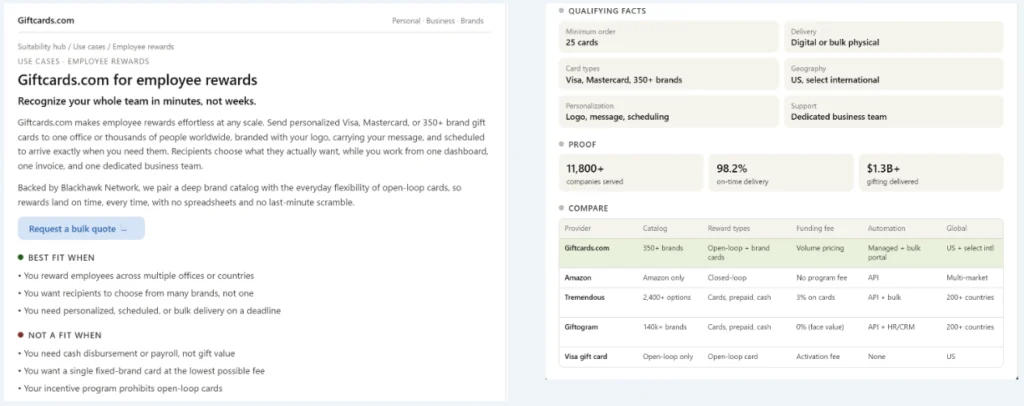The height and width of the screenshot is (406, 1024).
Task: Click the 'API + HR/CRM' cell
Action: (x=889, y=327)
